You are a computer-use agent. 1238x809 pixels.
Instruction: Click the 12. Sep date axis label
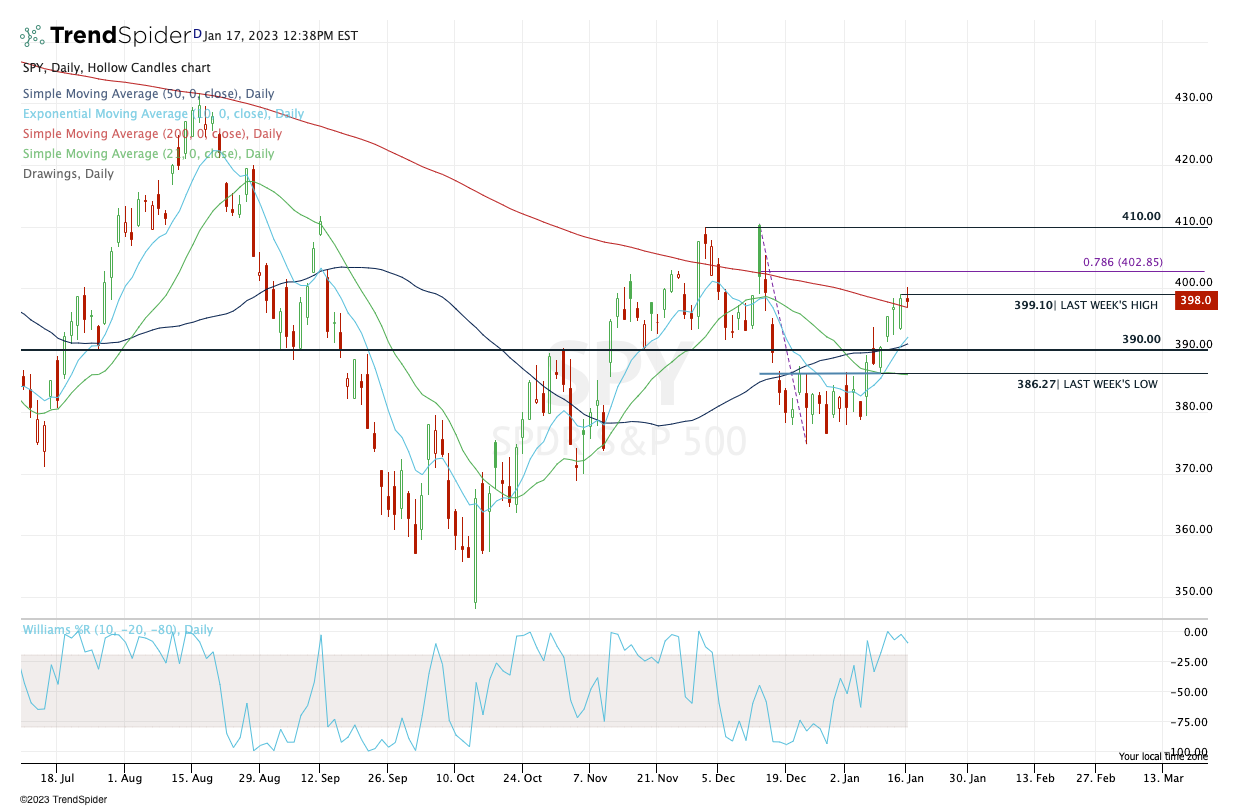[321, 777]
